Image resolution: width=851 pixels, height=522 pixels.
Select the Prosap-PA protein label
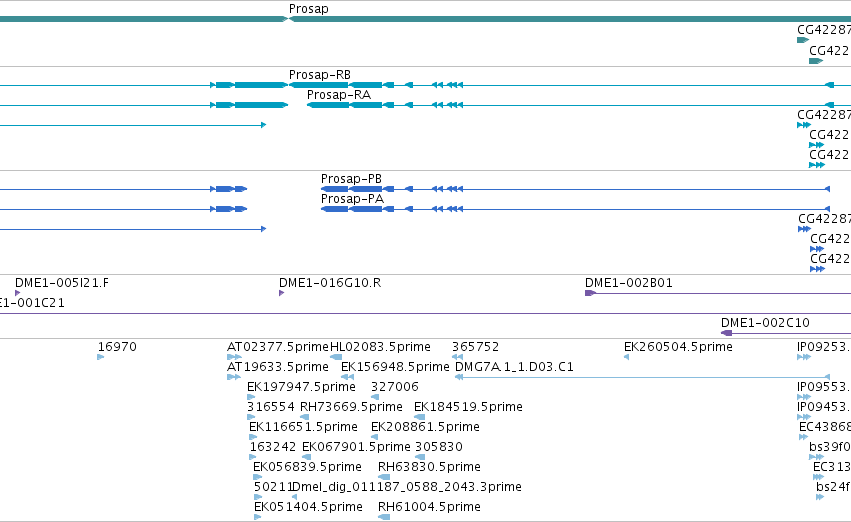click(352, 199)
